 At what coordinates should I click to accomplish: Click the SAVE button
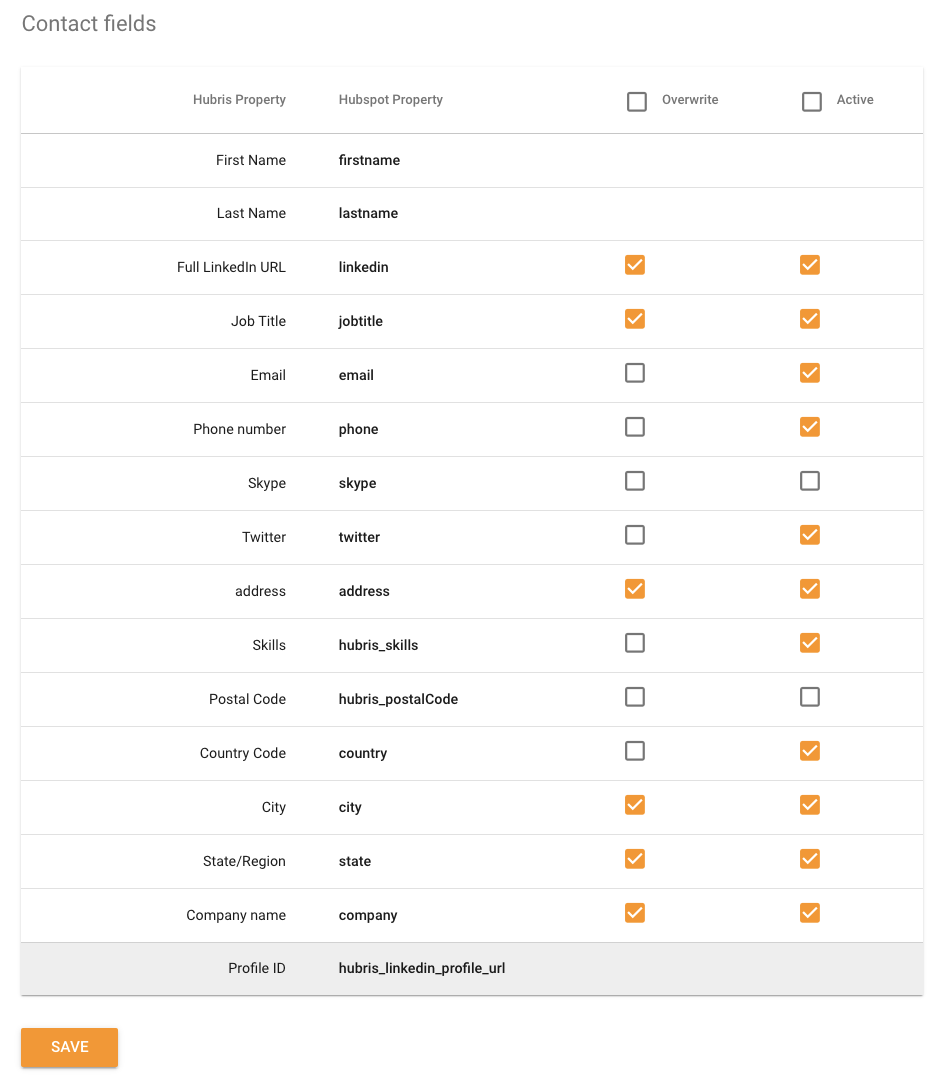(x=69, y=1047)
